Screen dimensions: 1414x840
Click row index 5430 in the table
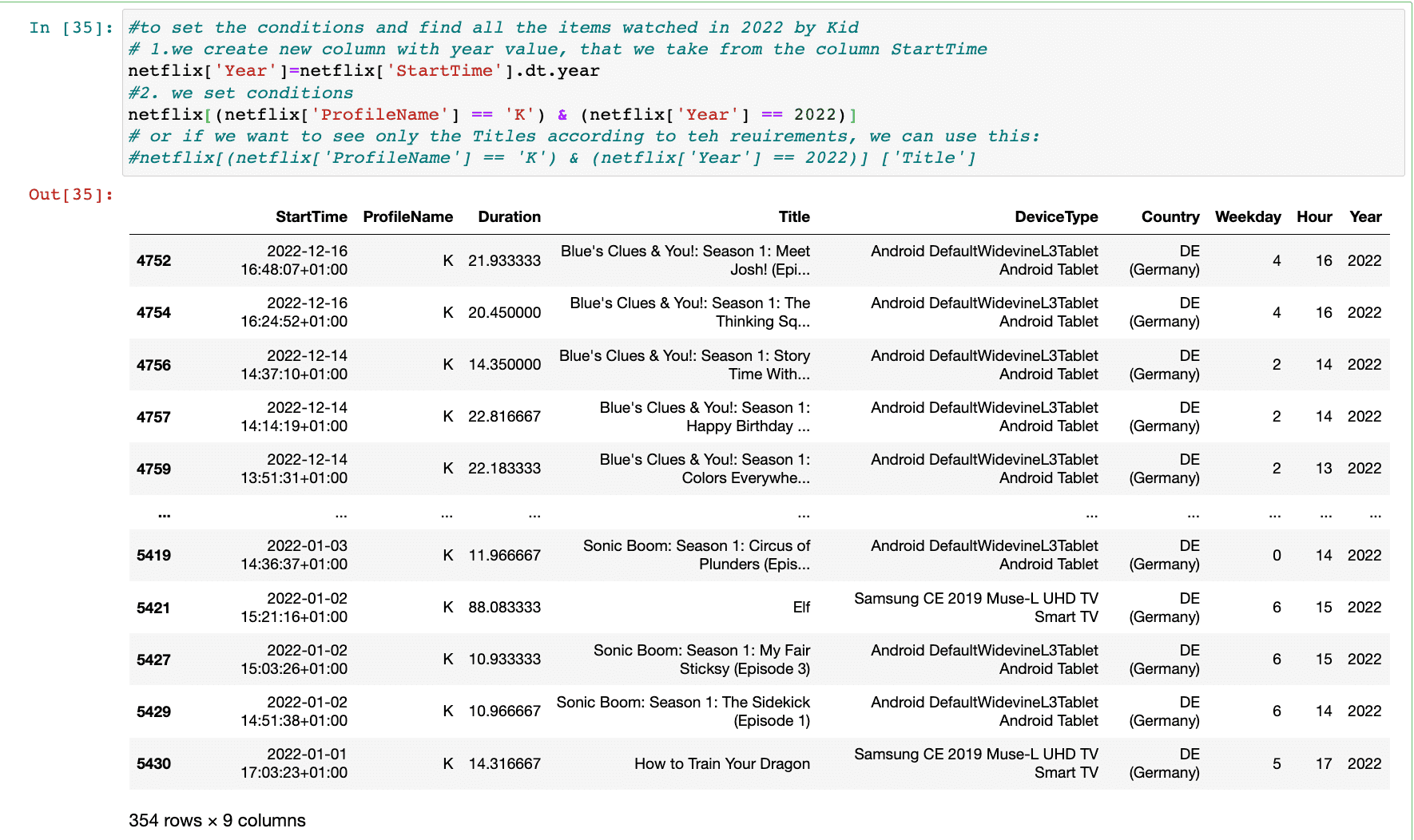click(x=153, y=764)
